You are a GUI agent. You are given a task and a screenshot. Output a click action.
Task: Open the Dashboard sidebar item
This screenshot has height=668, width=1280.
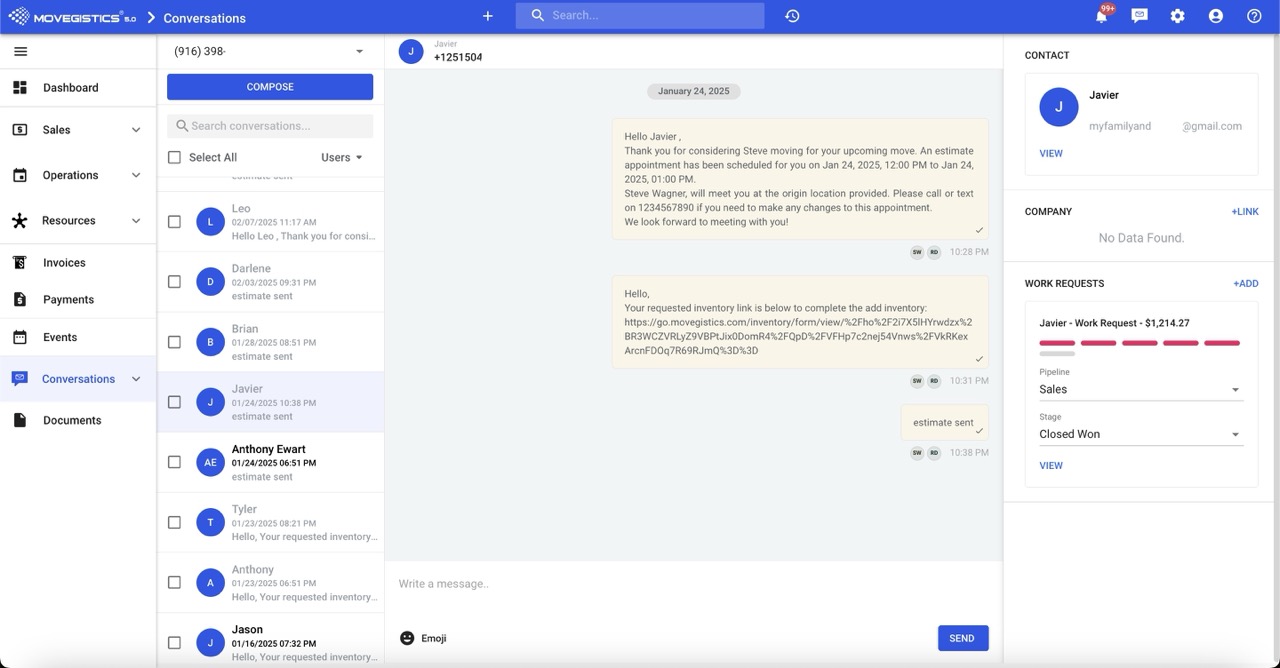(x=70, y=88)
